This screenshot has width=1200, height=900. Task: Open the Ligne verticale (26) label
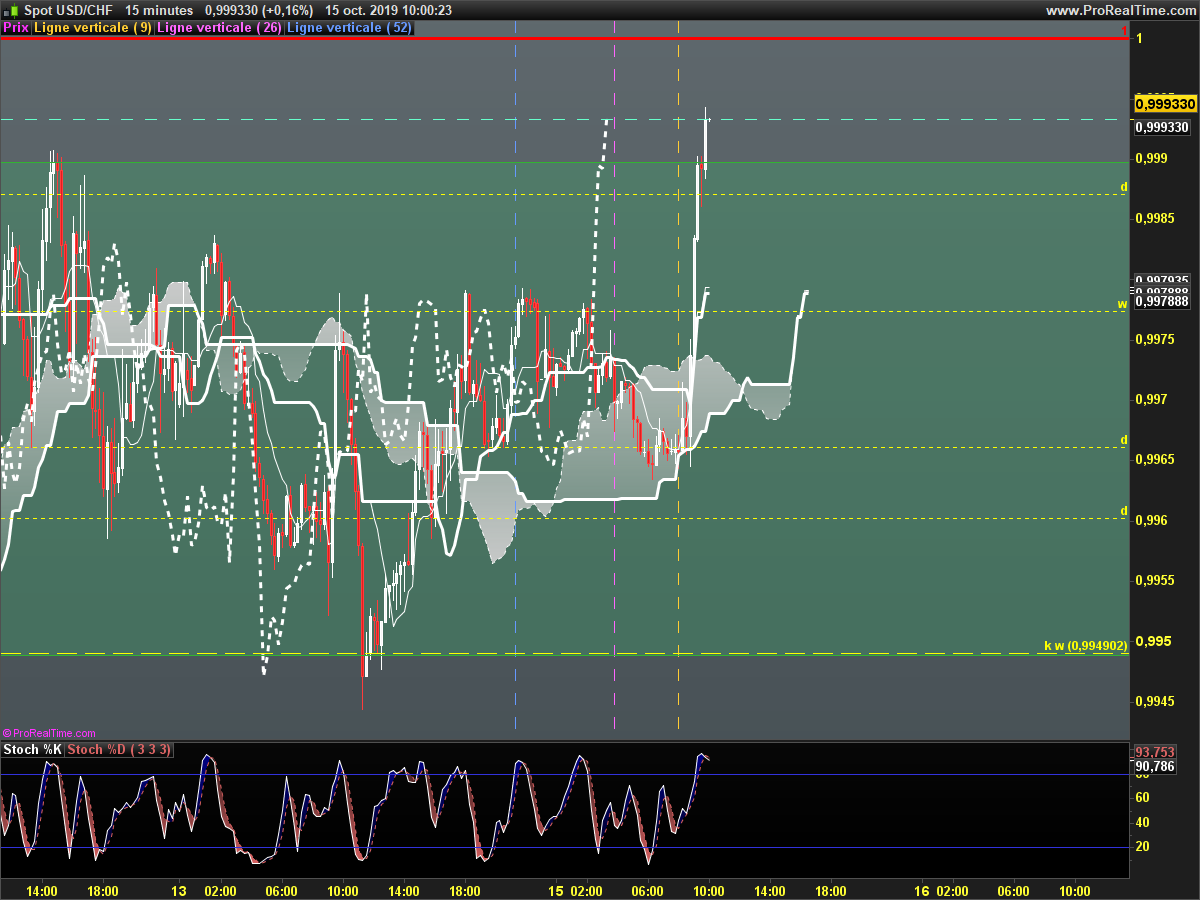tap(219, 28)
